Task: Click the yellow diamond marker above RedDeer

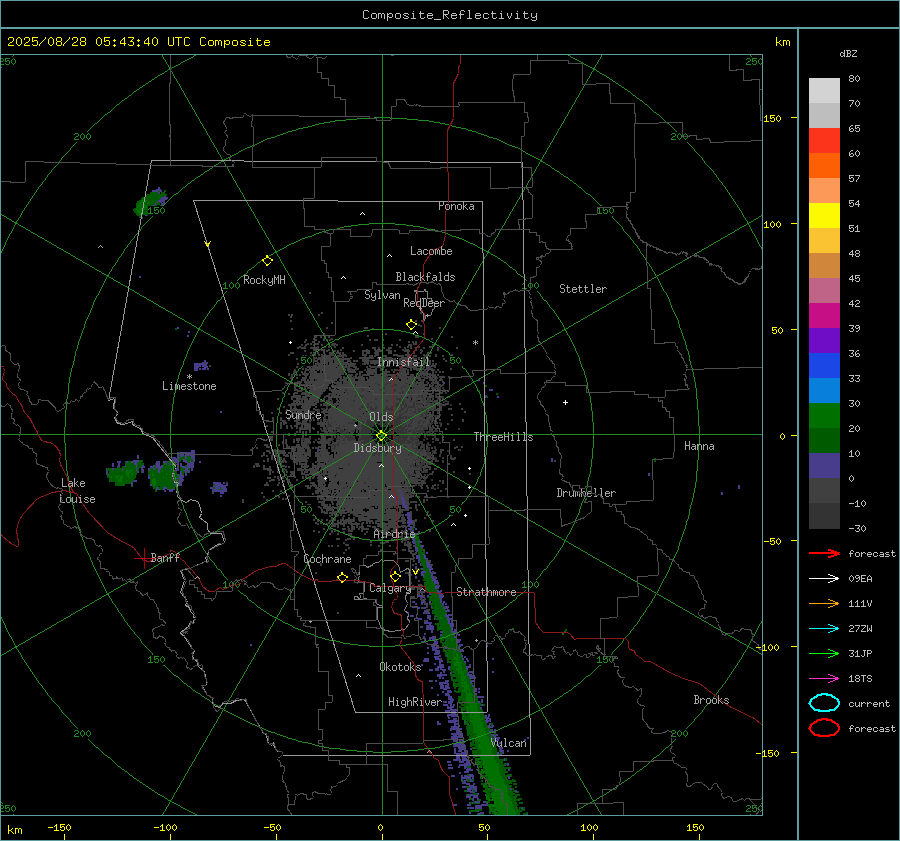Action: pos(411,325)
